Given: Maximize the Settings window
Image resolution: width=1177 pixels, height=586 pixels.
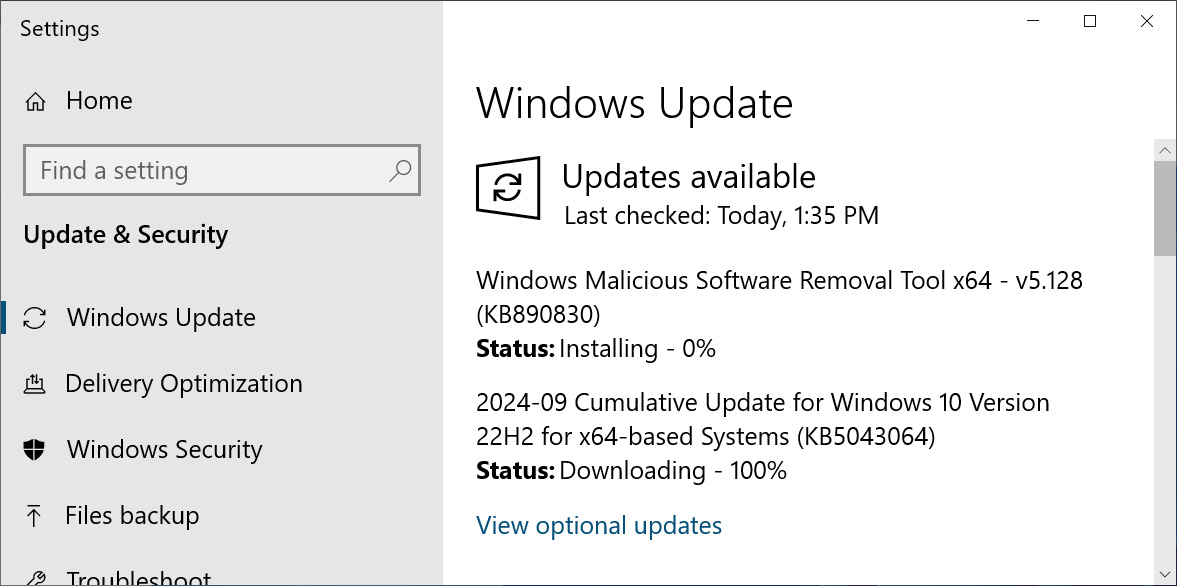Looking at the screenshot, I should (x=1089, y=21).
